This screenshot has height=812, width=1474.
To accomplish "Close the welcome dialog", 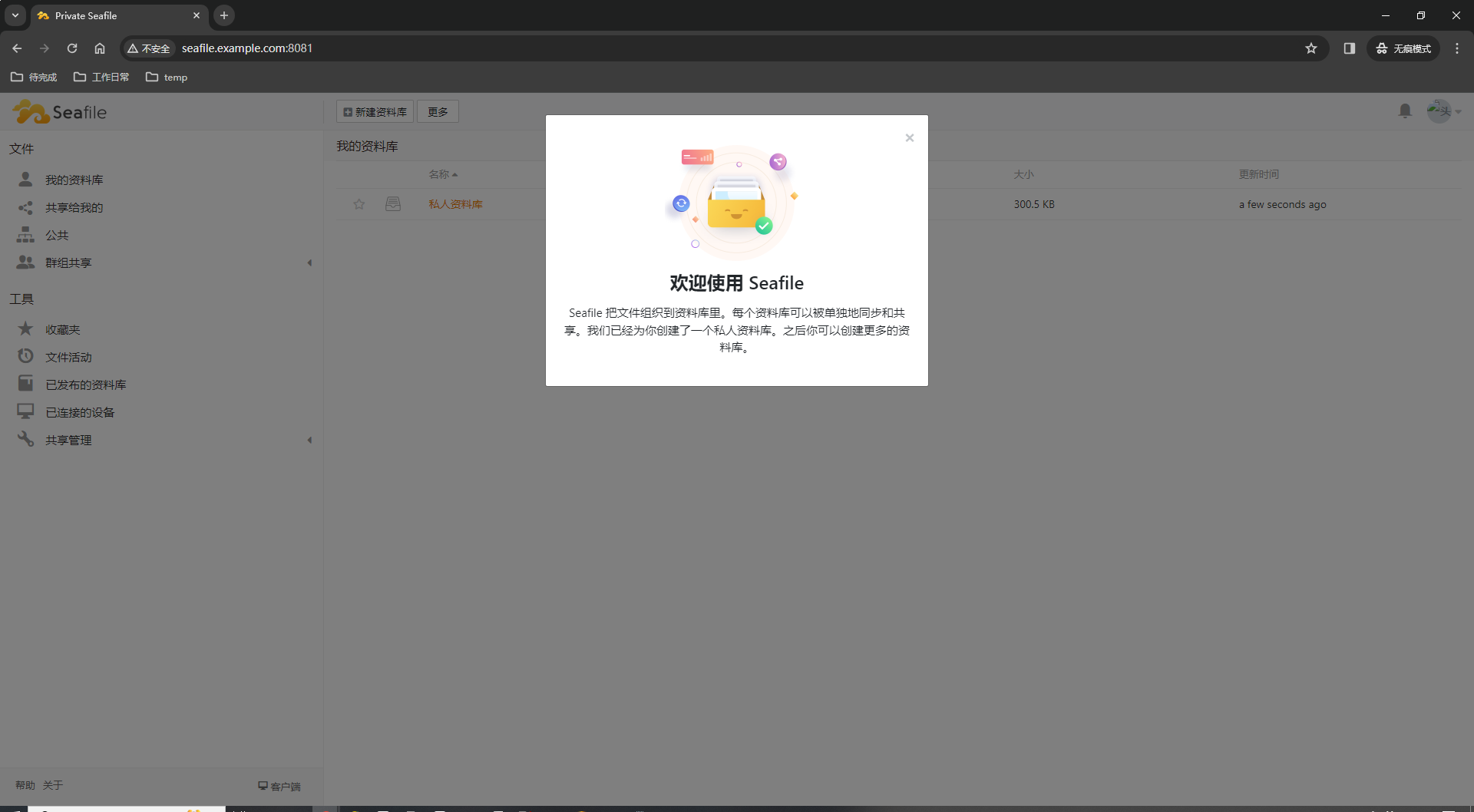I will pos(909,137).
